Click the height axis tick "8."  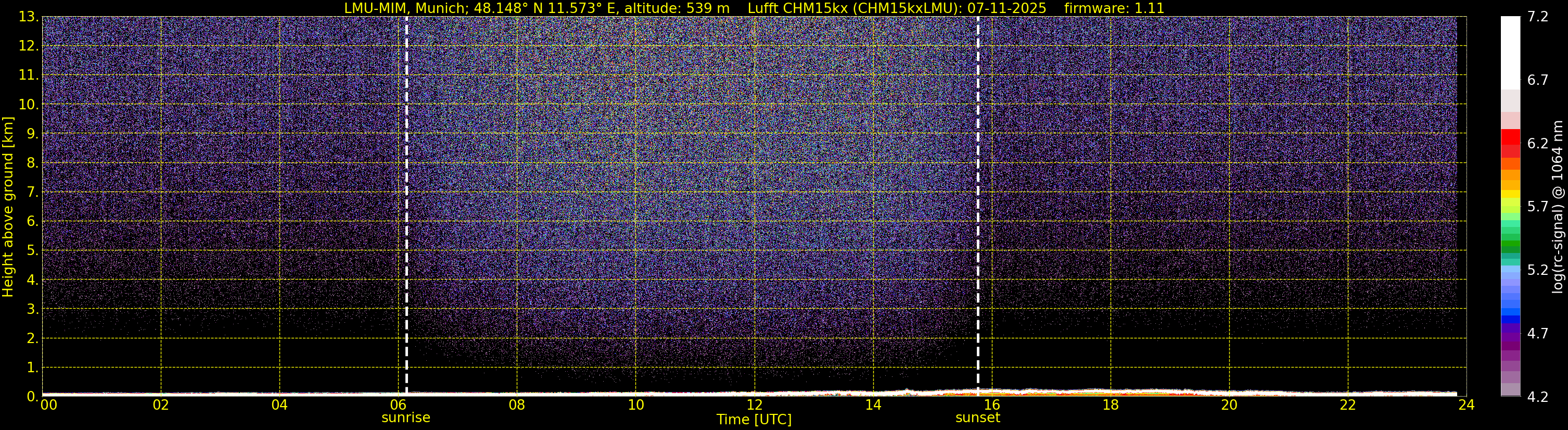pyautogui.click(x=32, y=162)
